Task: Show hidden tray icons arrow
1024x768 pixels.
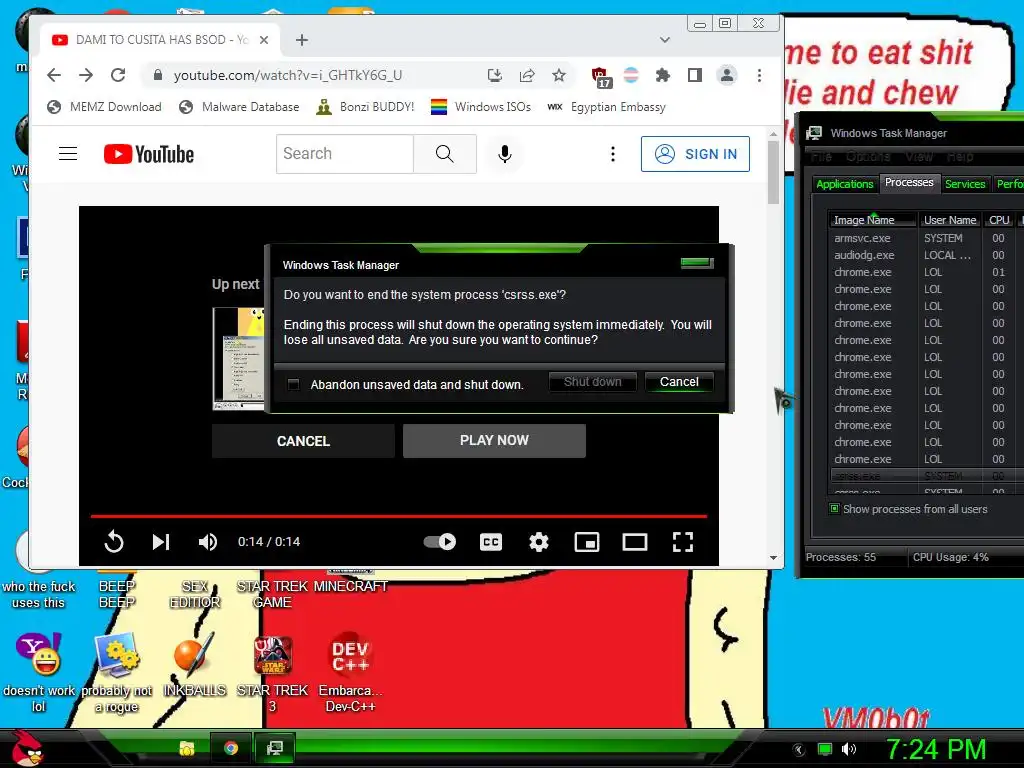Action: coord(799,749)
